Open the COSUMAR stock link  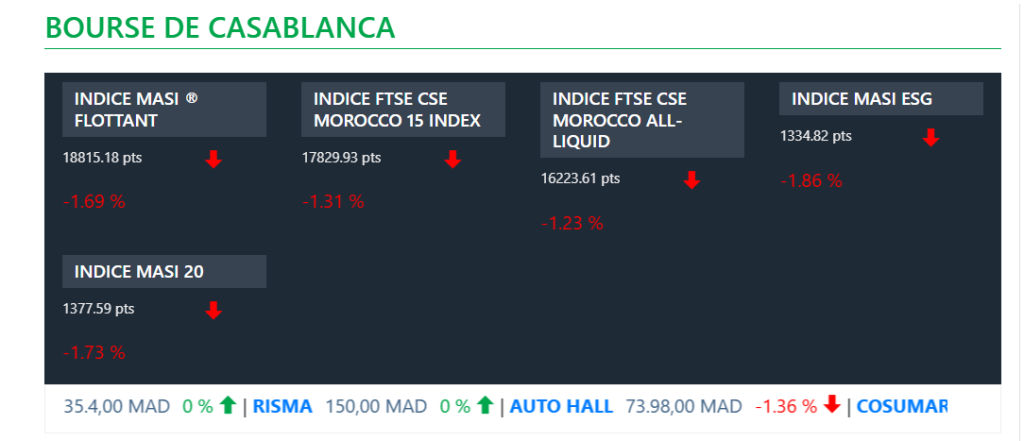pyautogui.click(x=901, y=406)
